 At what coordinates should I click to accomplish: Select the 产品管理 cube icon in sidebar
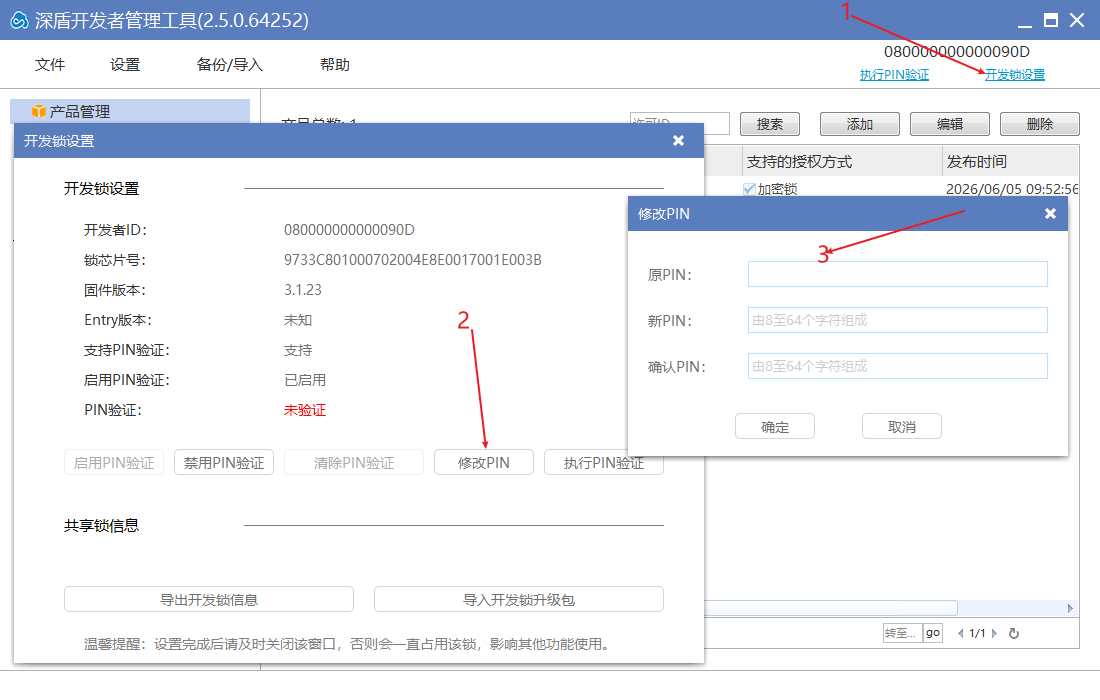pos(39,112)
